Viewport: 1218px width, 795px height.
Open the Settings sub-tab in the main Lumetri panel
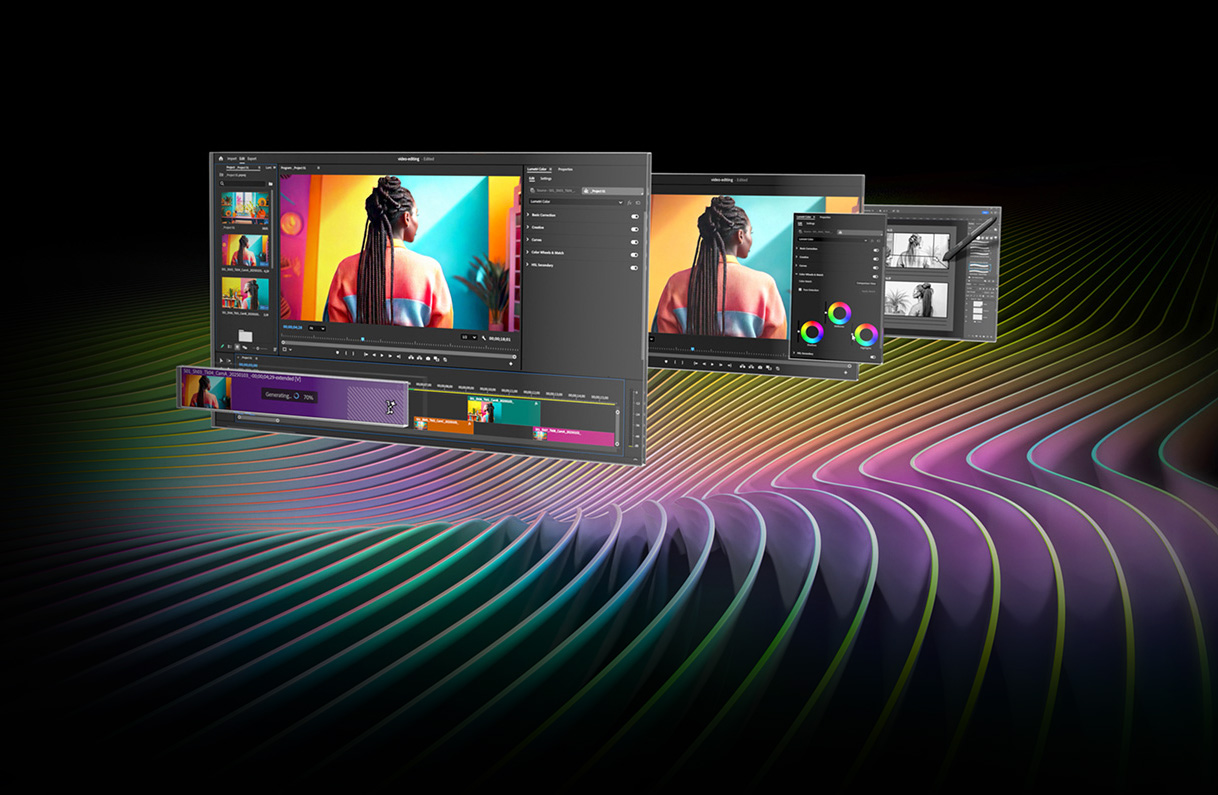[x=546, y=179]
